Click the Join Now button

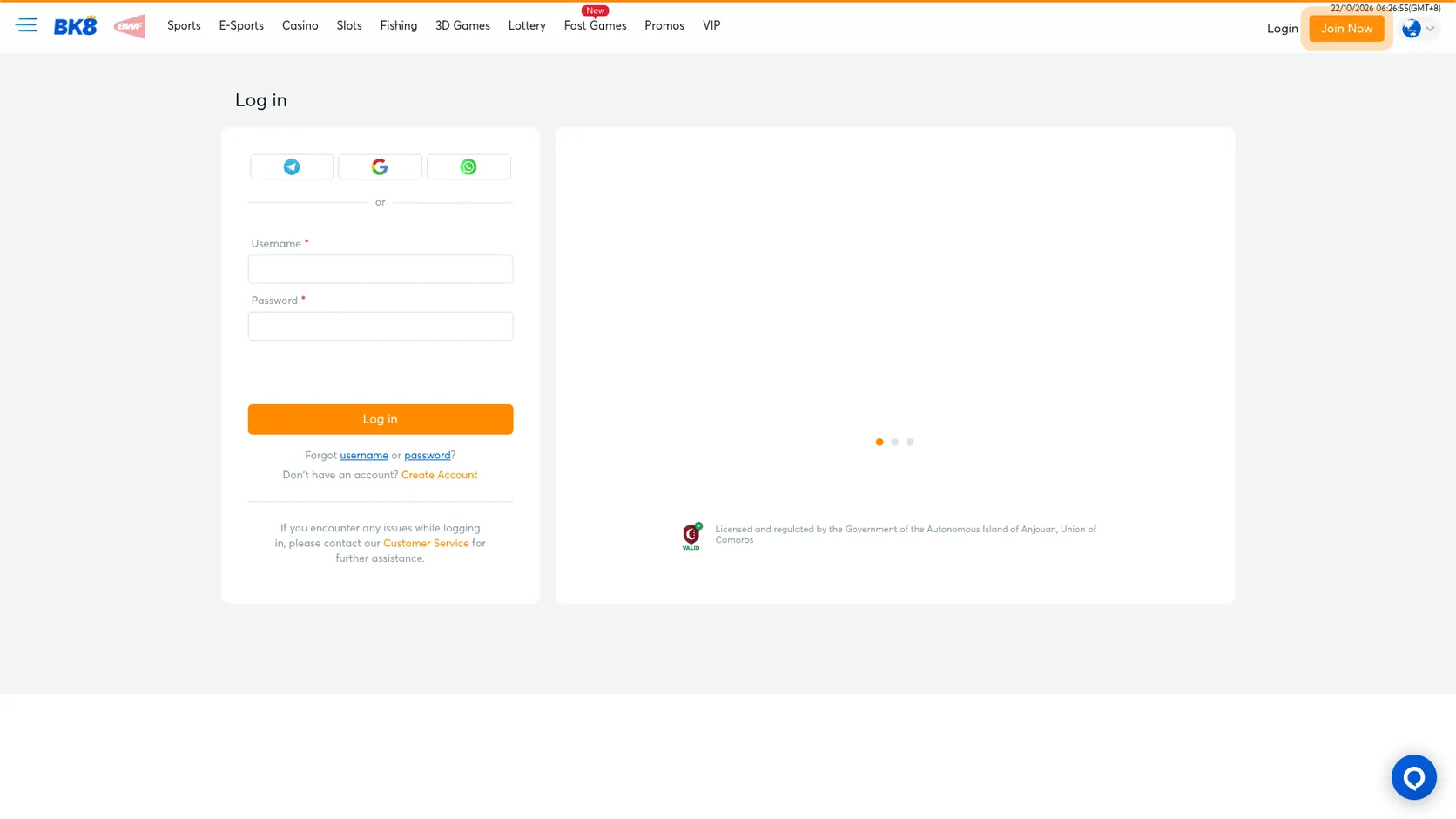pyautogui.click(x=1346, y=29)
